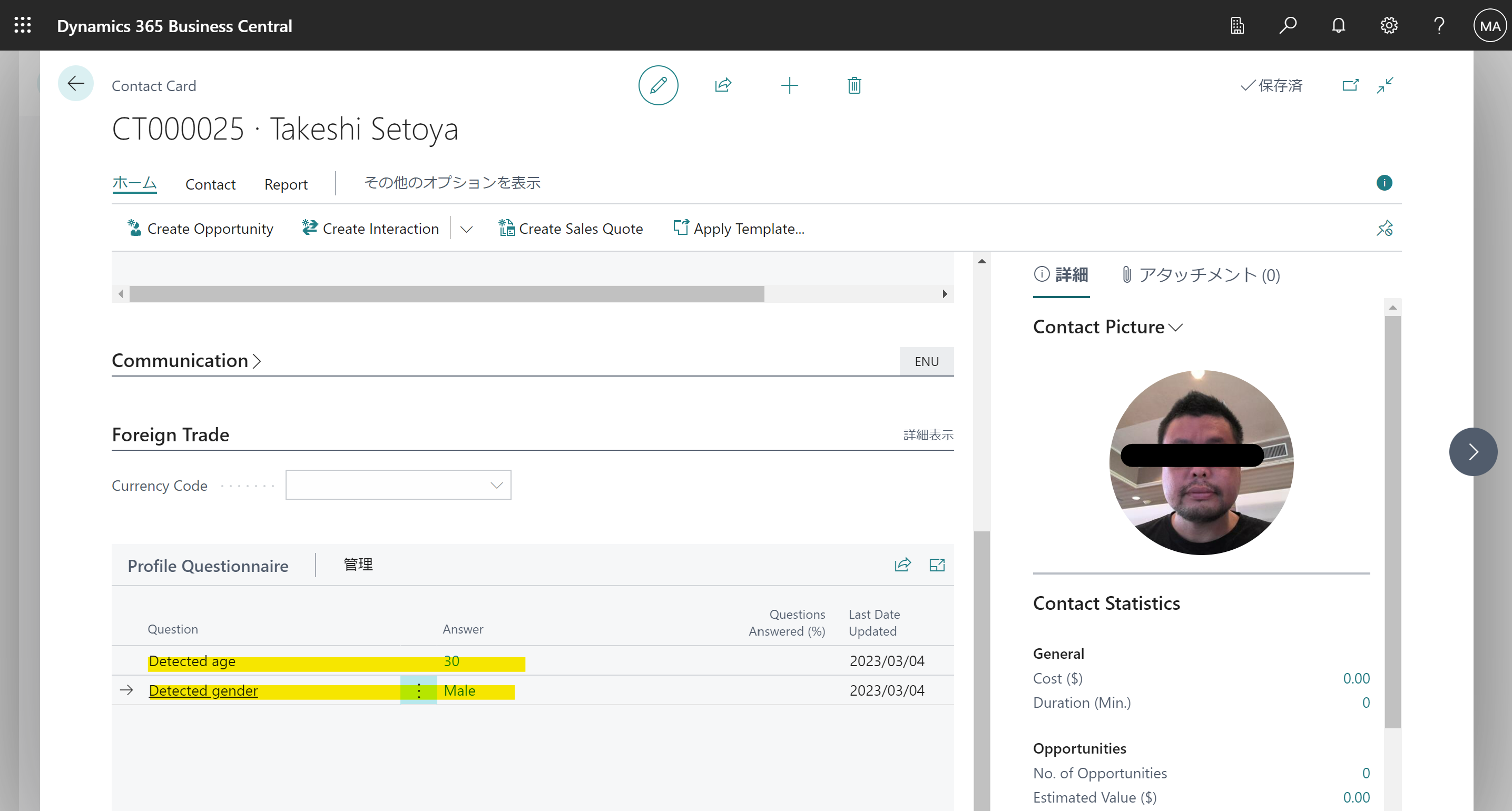The width and height of the screenshot is (1512, 811).
Task: Collapse the Foreign Trade section heading
Action: point(170,434)
